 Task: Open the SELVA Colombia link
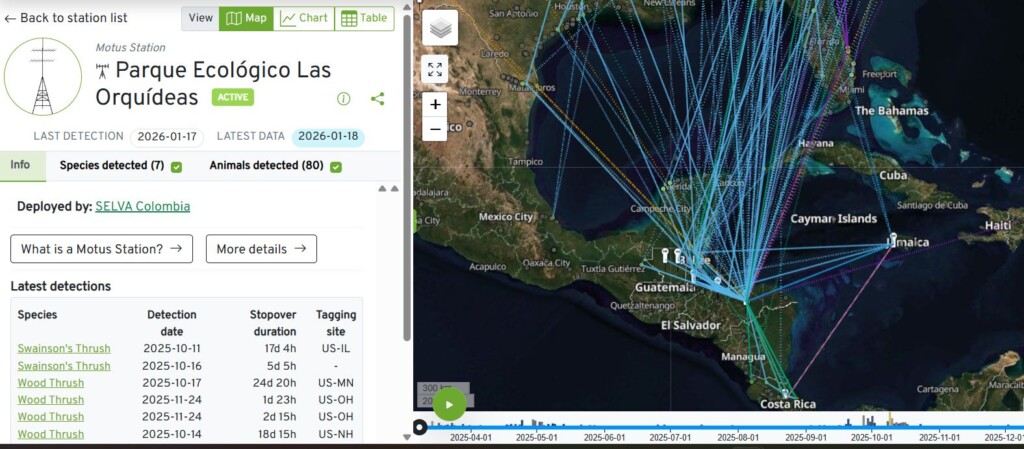142,207
